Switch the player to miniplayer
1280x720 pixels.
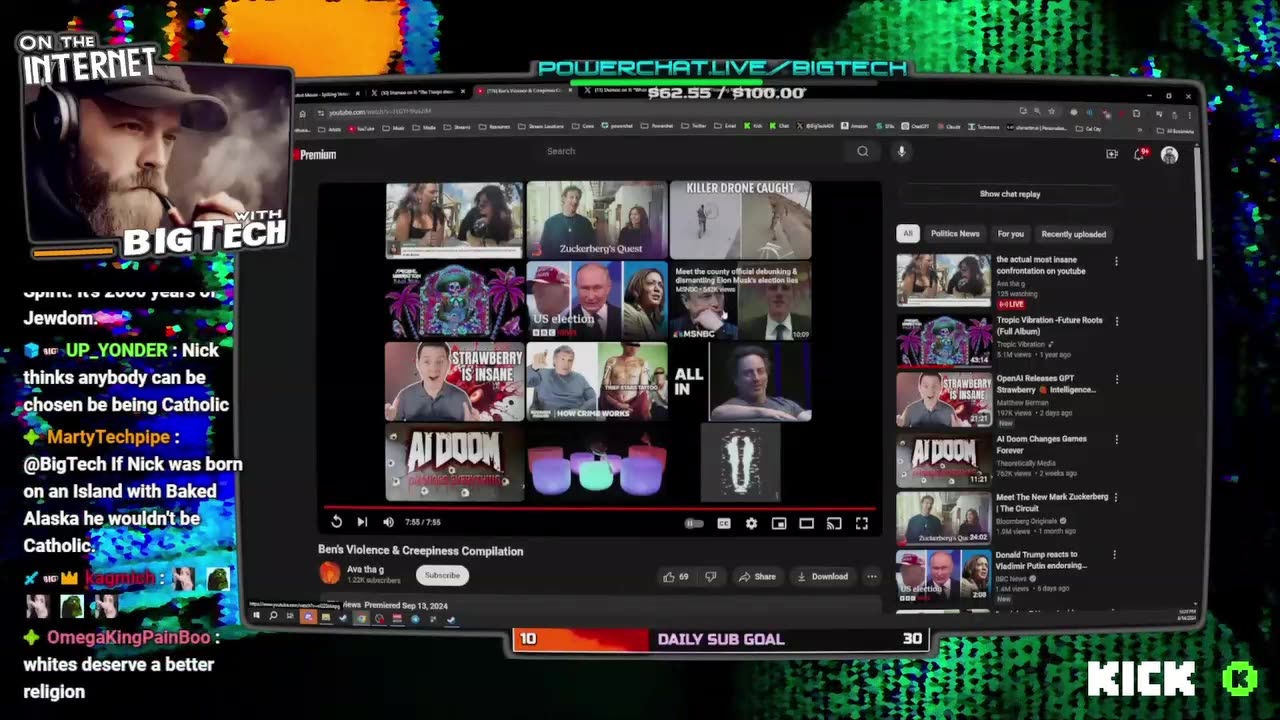click(x=779, y=523)
